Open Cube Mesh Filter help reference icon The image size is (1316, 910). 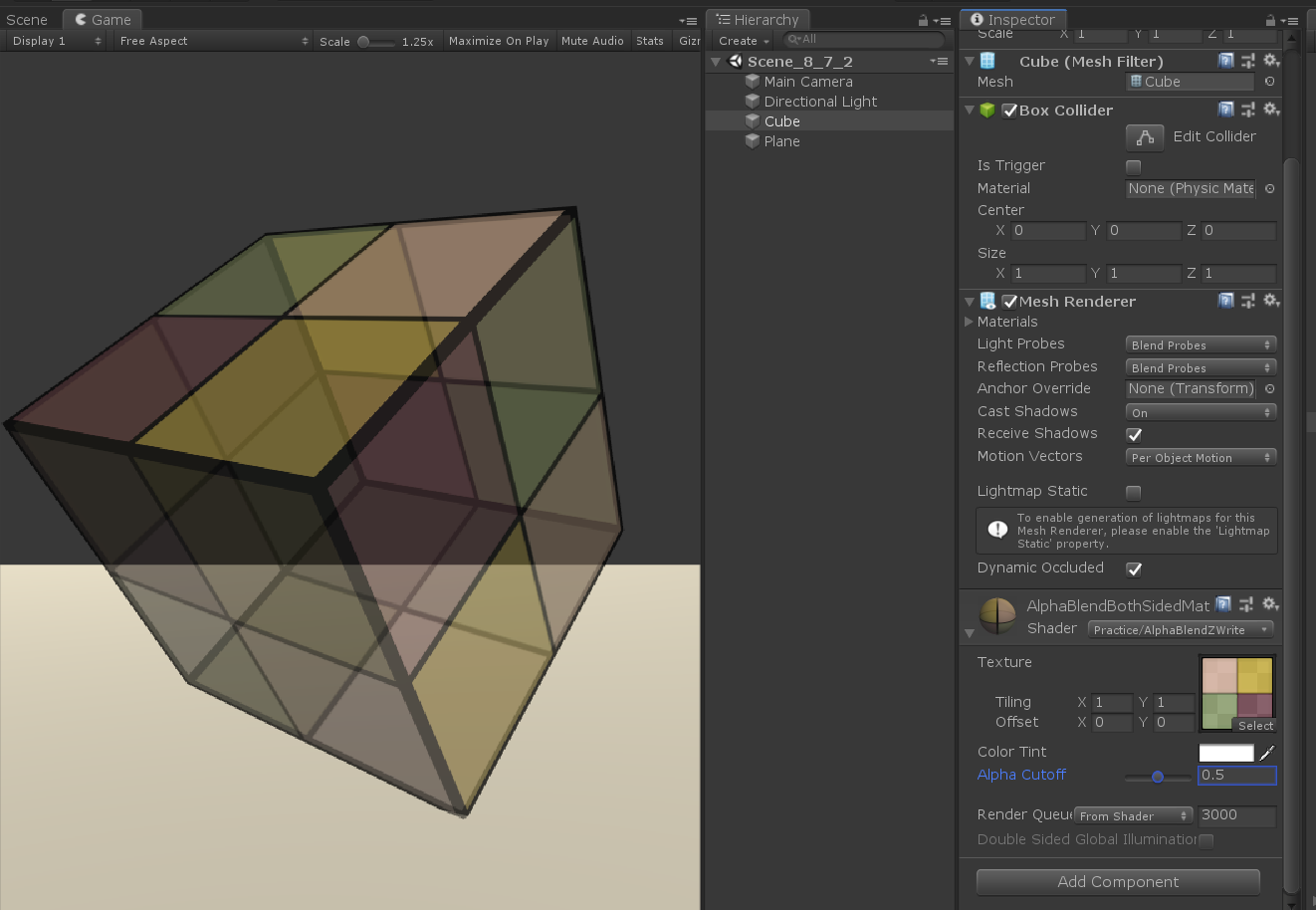1226,61
